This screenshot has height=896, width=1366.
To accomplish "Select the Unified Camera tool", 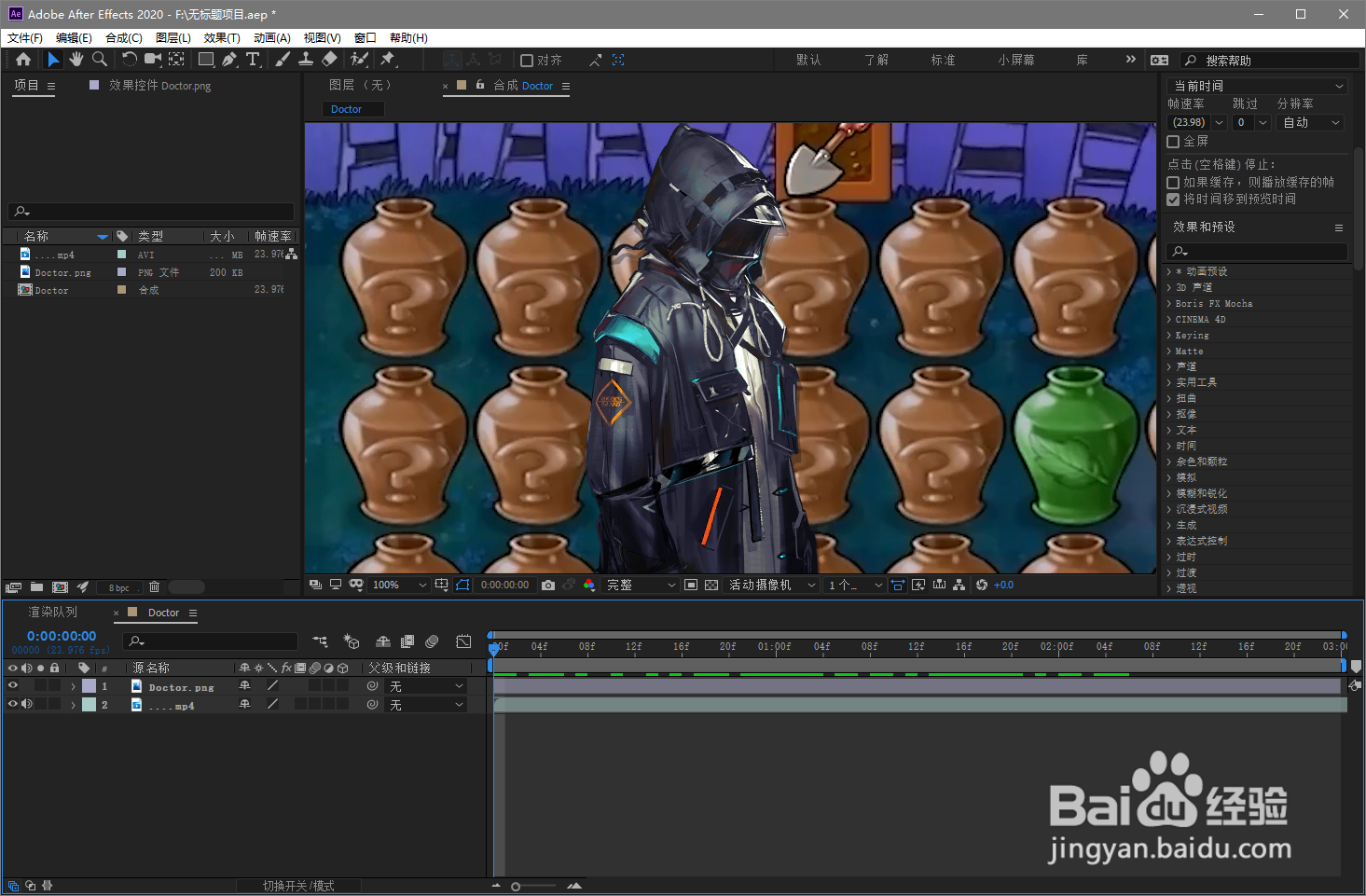I will click(x=153, y=60).
